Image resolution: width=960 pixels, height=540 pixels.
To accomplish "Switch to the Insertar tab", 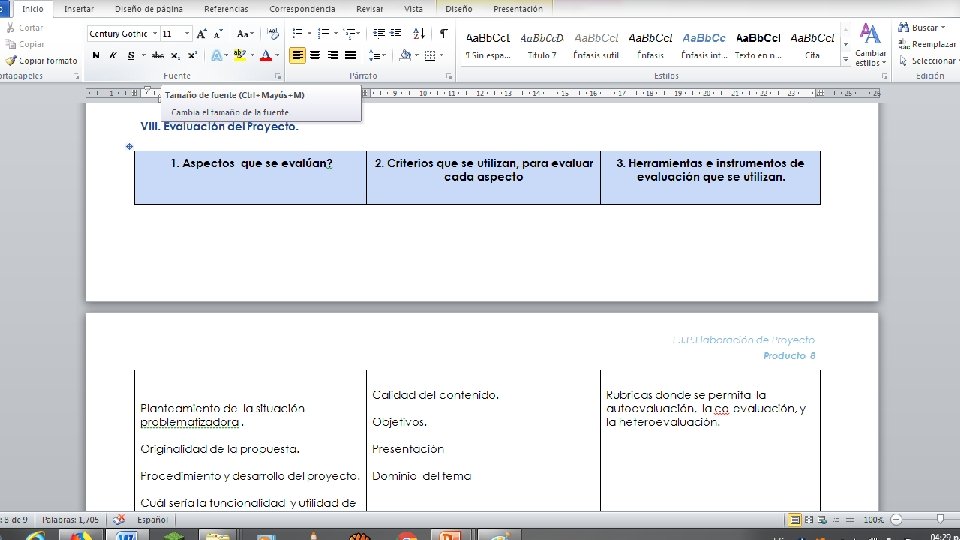I will pyautogui.click(x=79, y=9).
